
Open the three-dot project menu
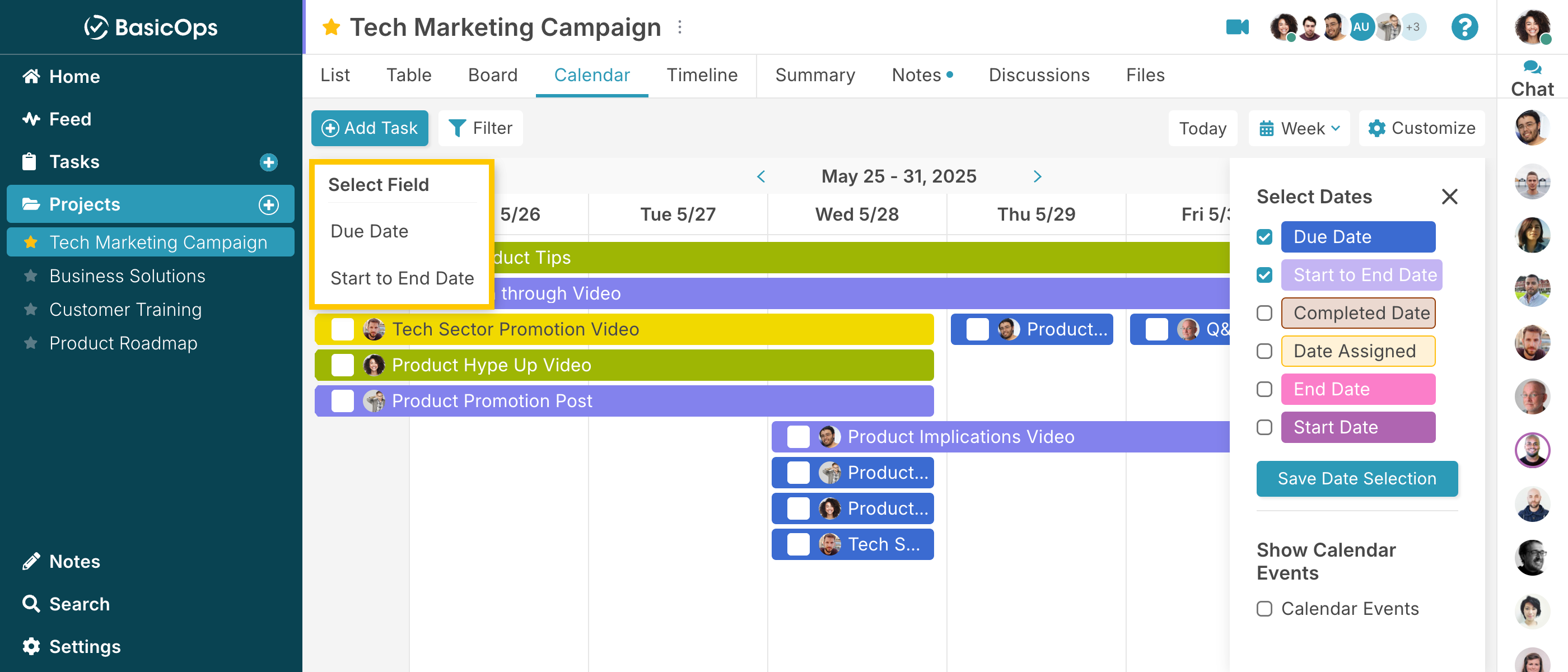pyautogui.click(x=680, y=27)
